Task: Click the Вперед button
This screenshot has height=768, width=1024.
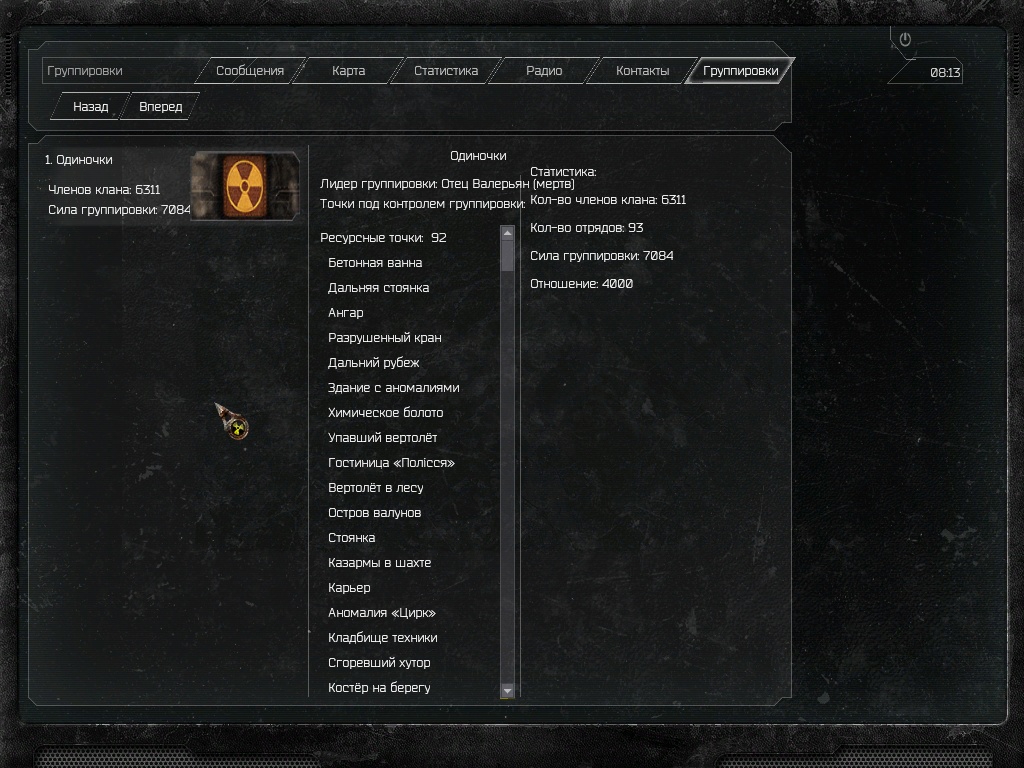Action: (161, 106)
